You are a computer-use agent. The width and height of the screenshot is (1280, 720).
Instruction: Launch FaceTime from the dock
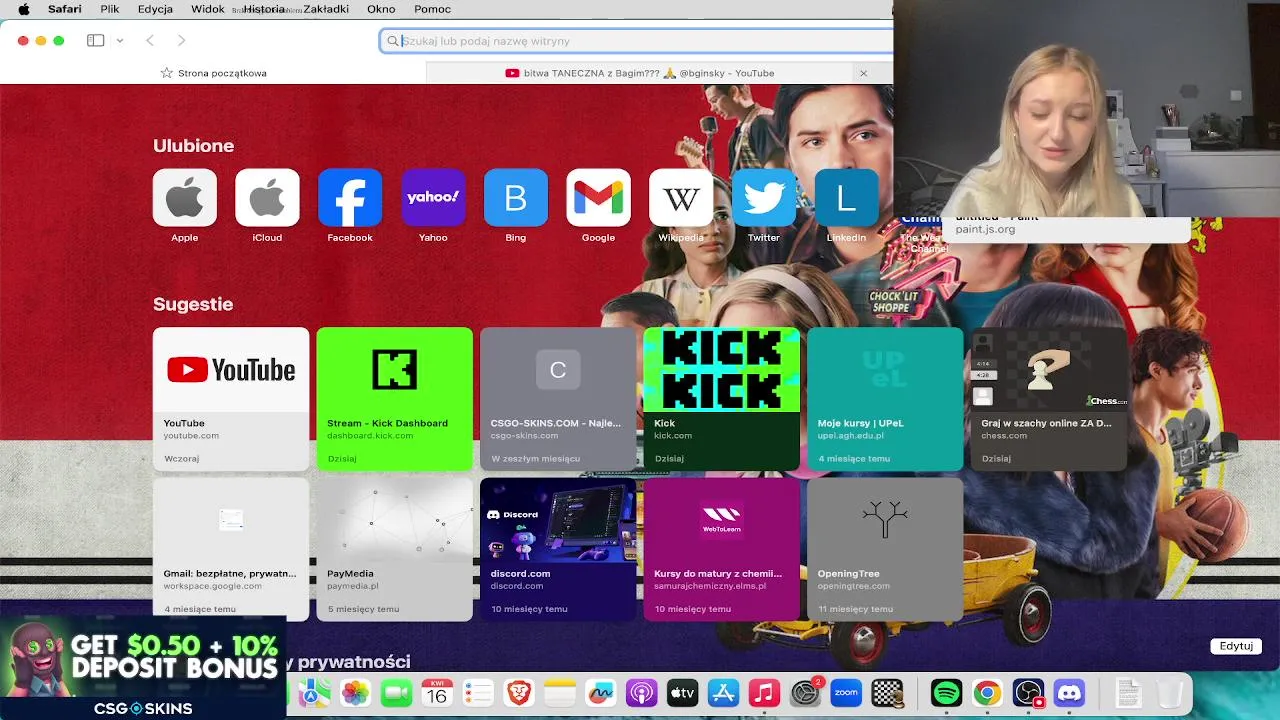[x=396, y=693]
